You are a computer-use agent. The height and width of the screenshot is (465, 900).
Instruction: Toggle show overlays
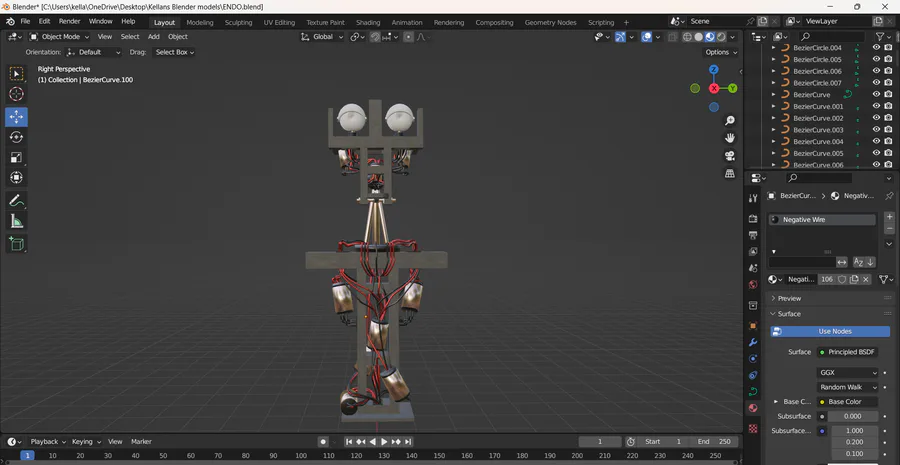pyautogui.click(x=646, y=37)
